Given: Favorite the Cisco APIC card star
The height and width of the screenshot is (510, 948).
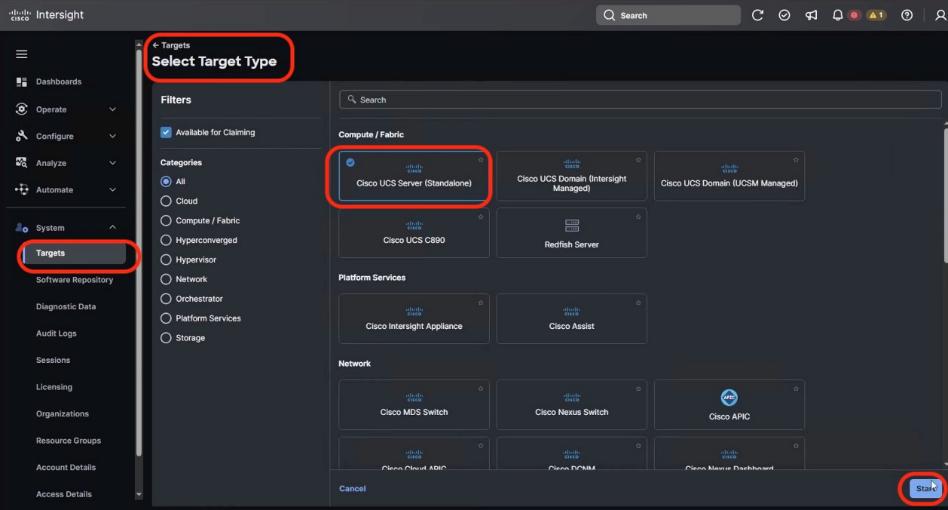Looking at the screenshot, I should tap(796, 389).
